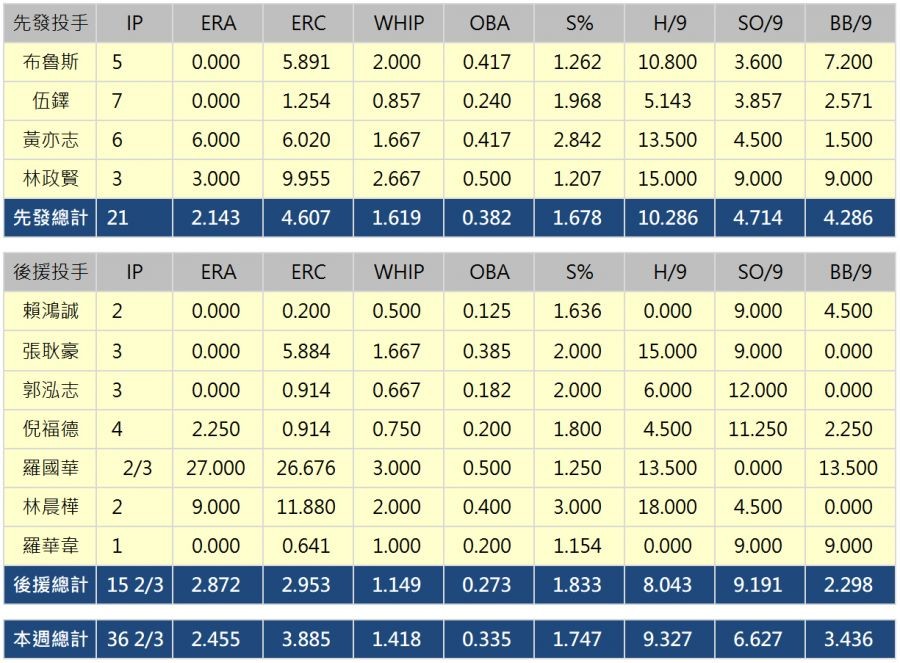Click the 後援總計 total row label
The height and width of the screenshot is (663, 900).
tap(50, 584)
